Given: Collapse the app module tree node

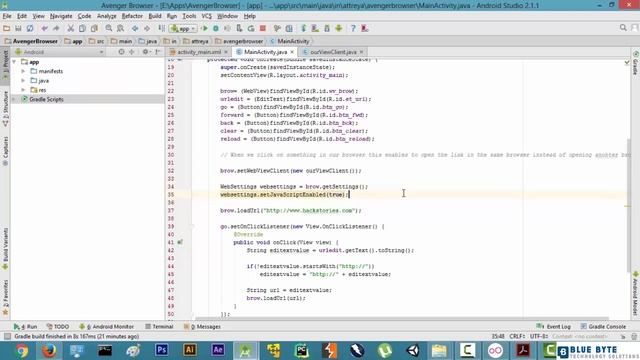Looking at the screenshot, I should pos(14,62).
